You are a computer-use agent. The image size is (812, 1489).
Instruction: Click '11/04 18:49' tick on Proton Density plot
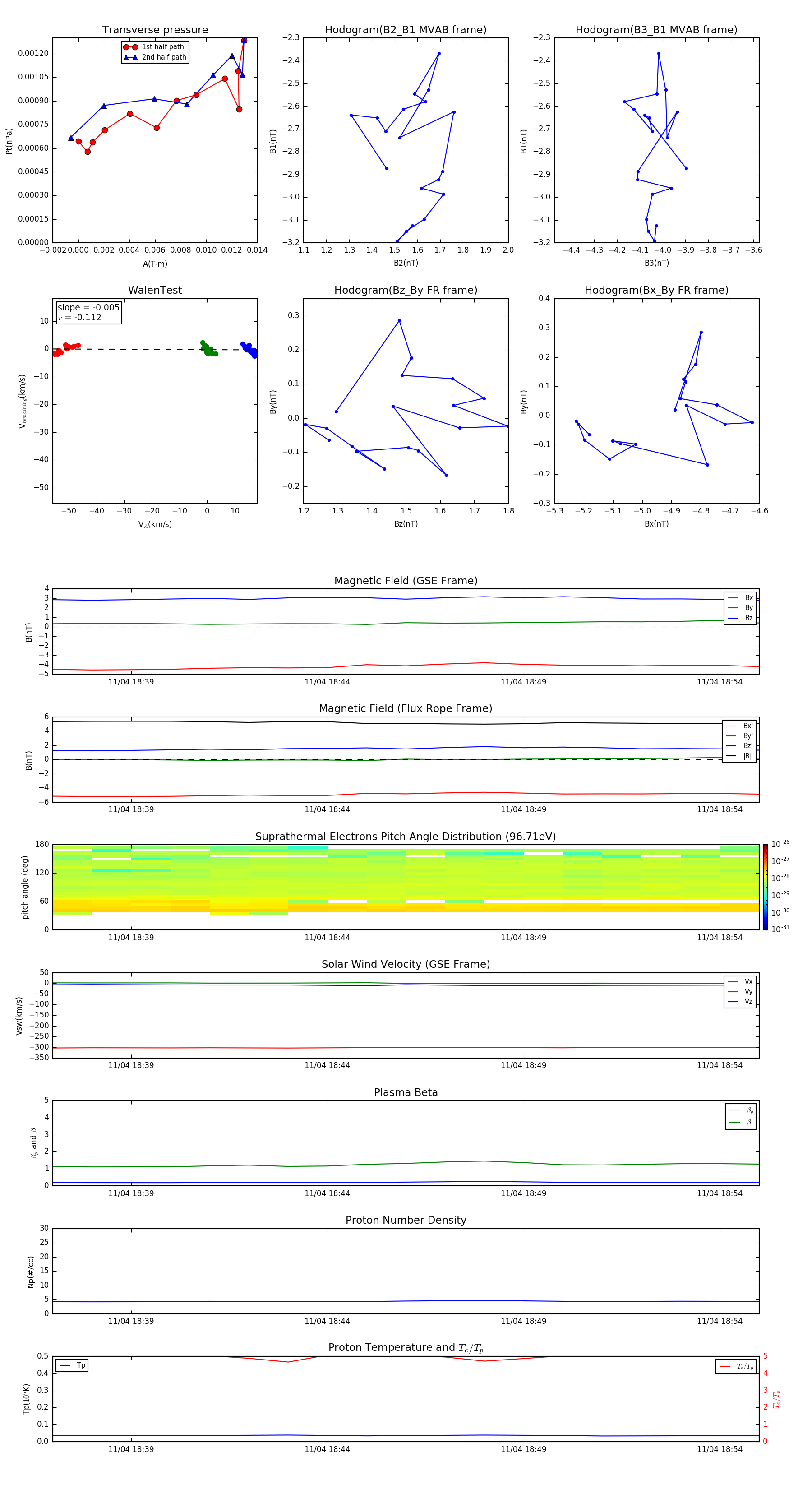(x=524, y=1321)
